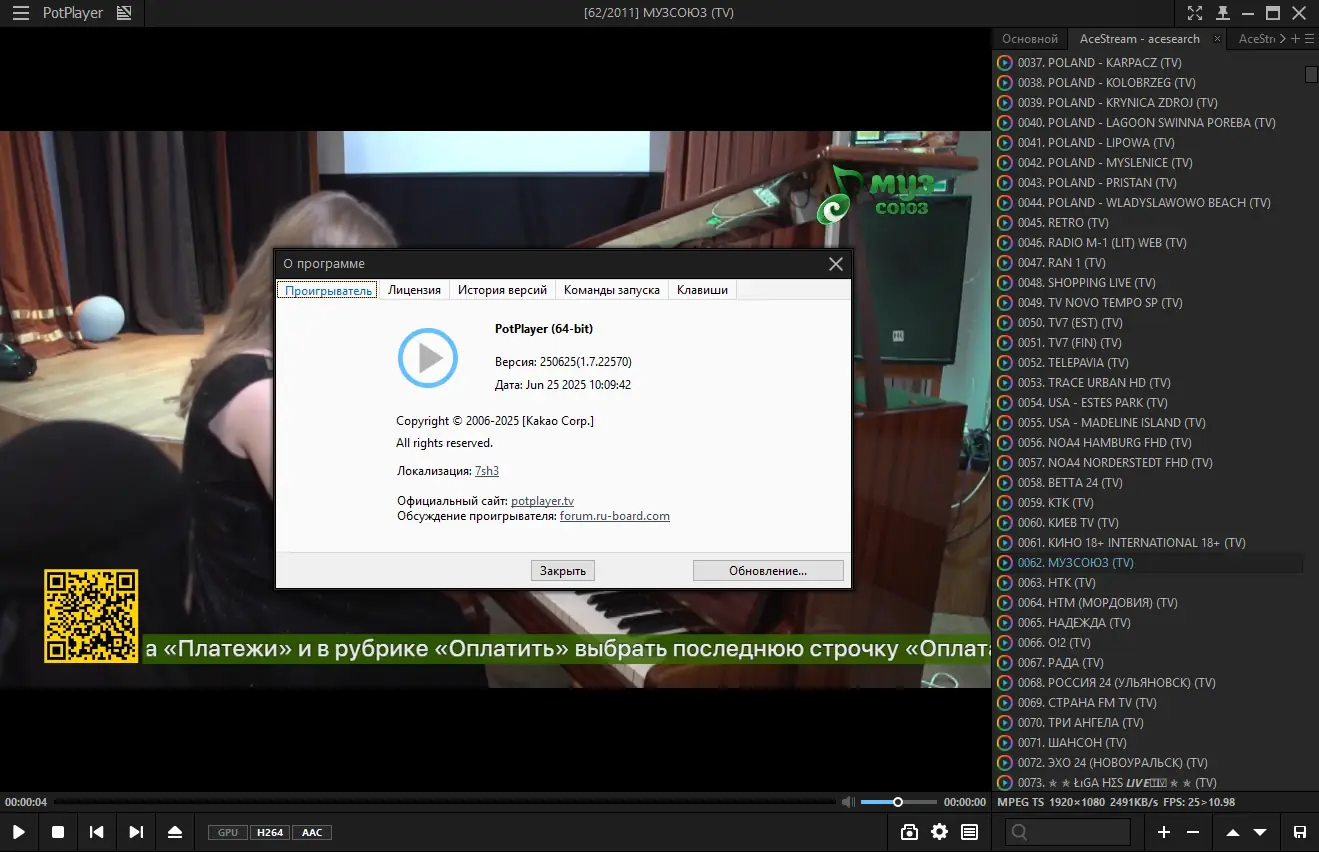Open the Проигрыватель tab in the about dialog
Screen dimensions: 1319x852
pos(328,290)
